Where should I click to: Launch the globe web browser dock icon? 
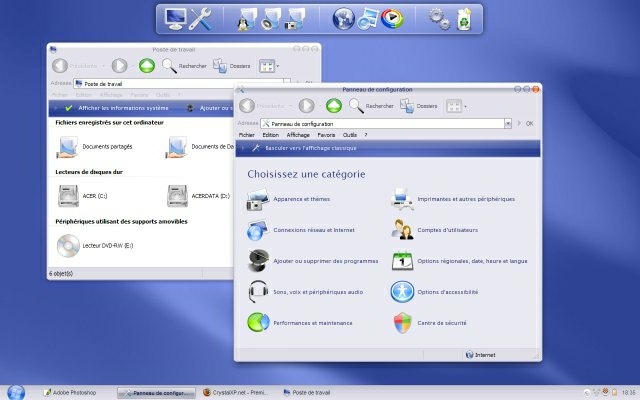[343, 17]
